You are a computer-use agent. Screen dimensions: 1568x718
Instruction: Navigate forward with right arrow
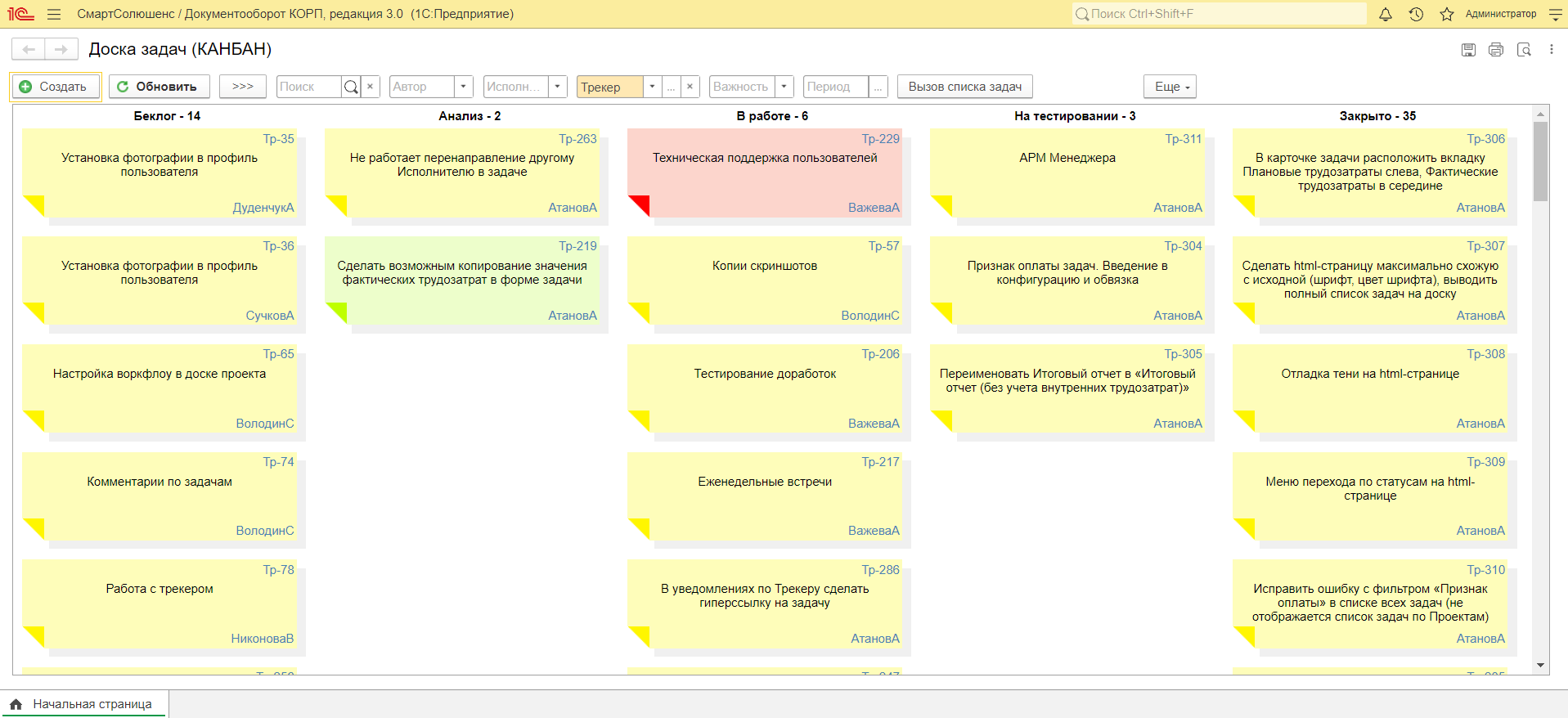click(61, 49)
